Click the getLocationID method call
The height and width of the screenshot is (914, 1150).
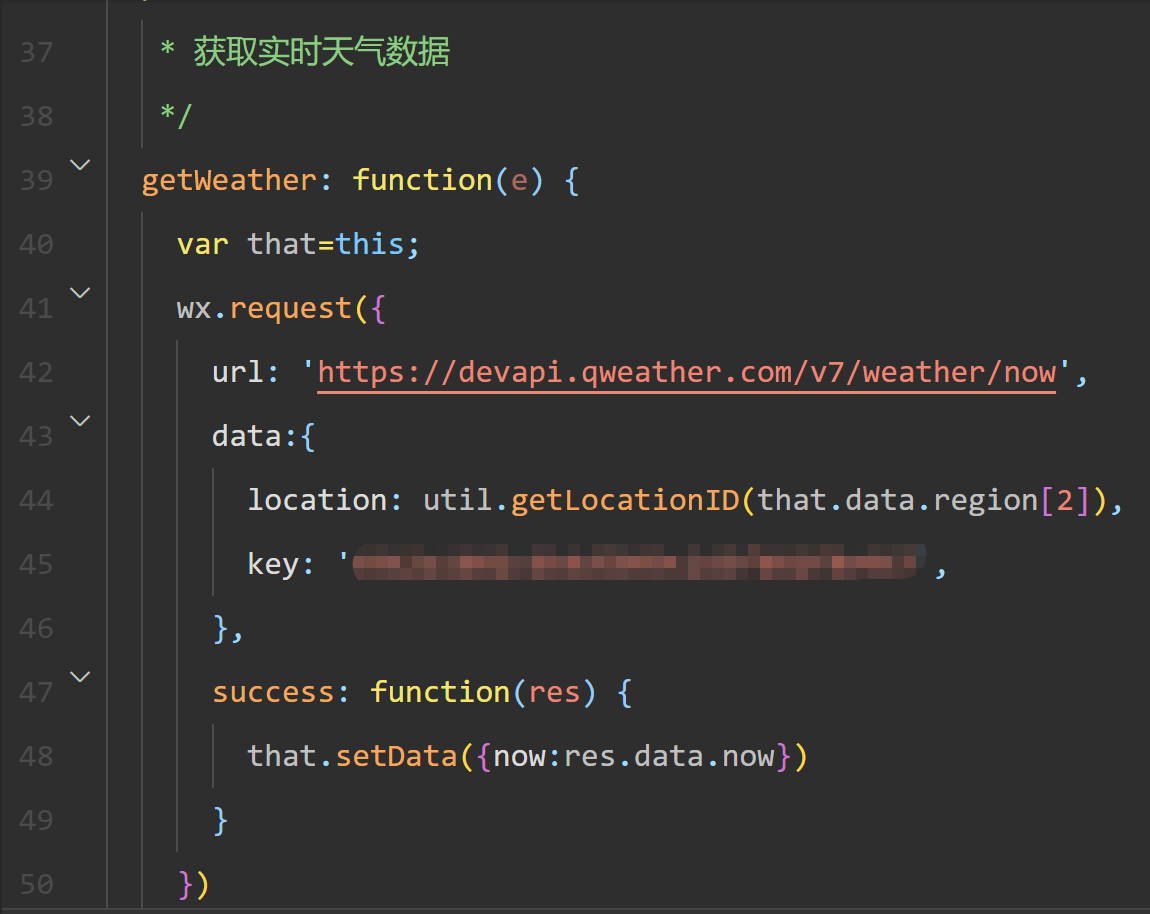[x=624, y=501]
